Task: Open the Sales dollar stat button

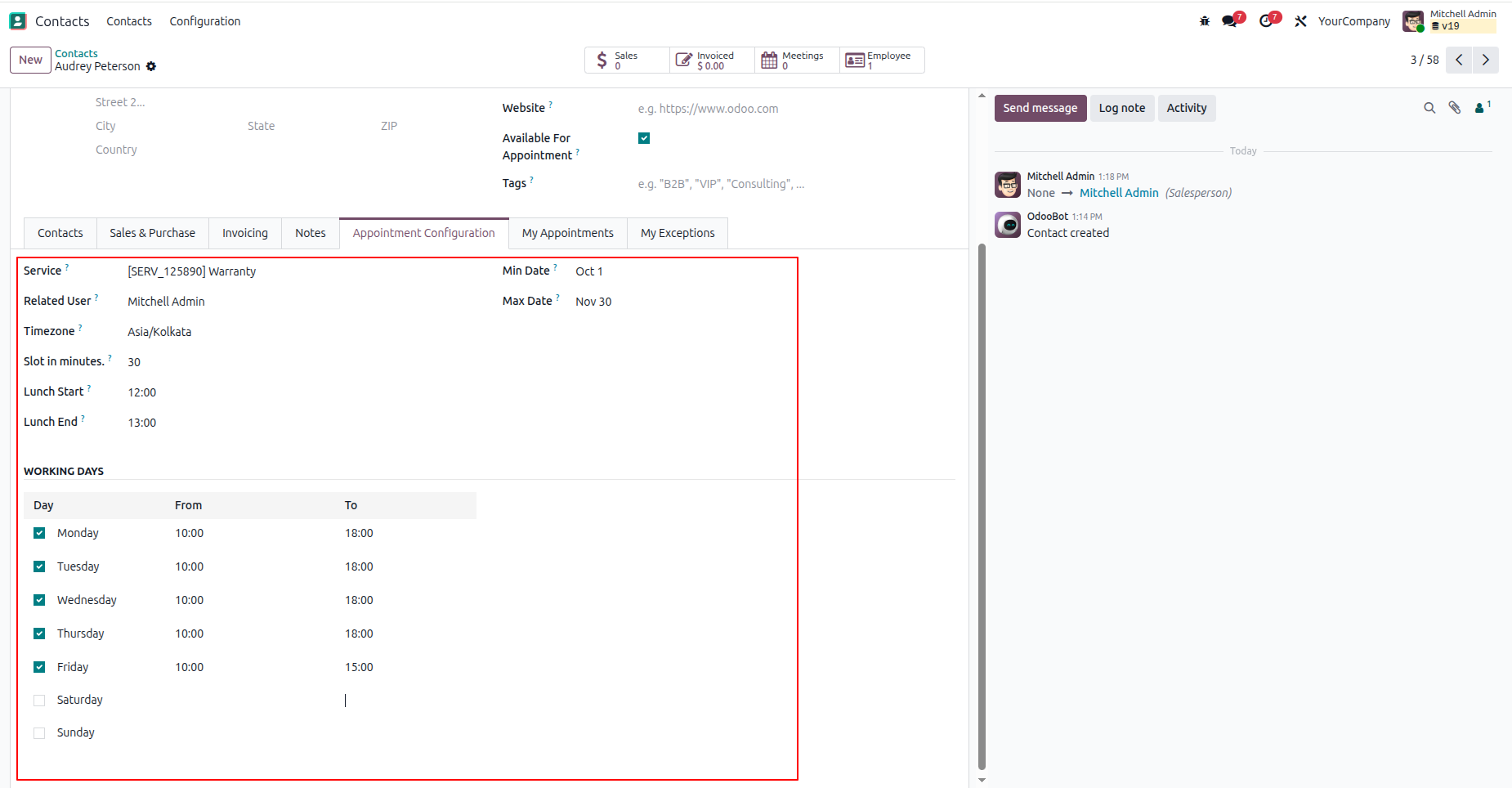Action: (627, 60)
